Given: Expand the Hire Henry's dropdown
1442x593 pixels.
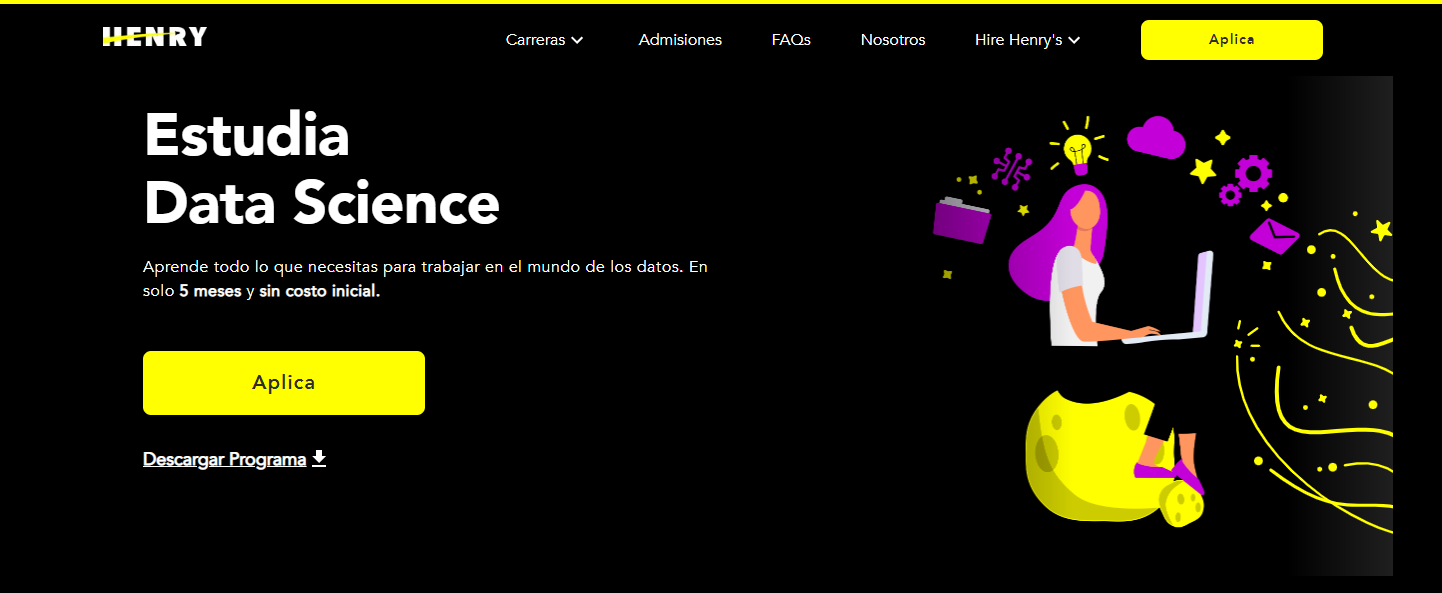Looking at the screenshot, I should [1028, 40].
